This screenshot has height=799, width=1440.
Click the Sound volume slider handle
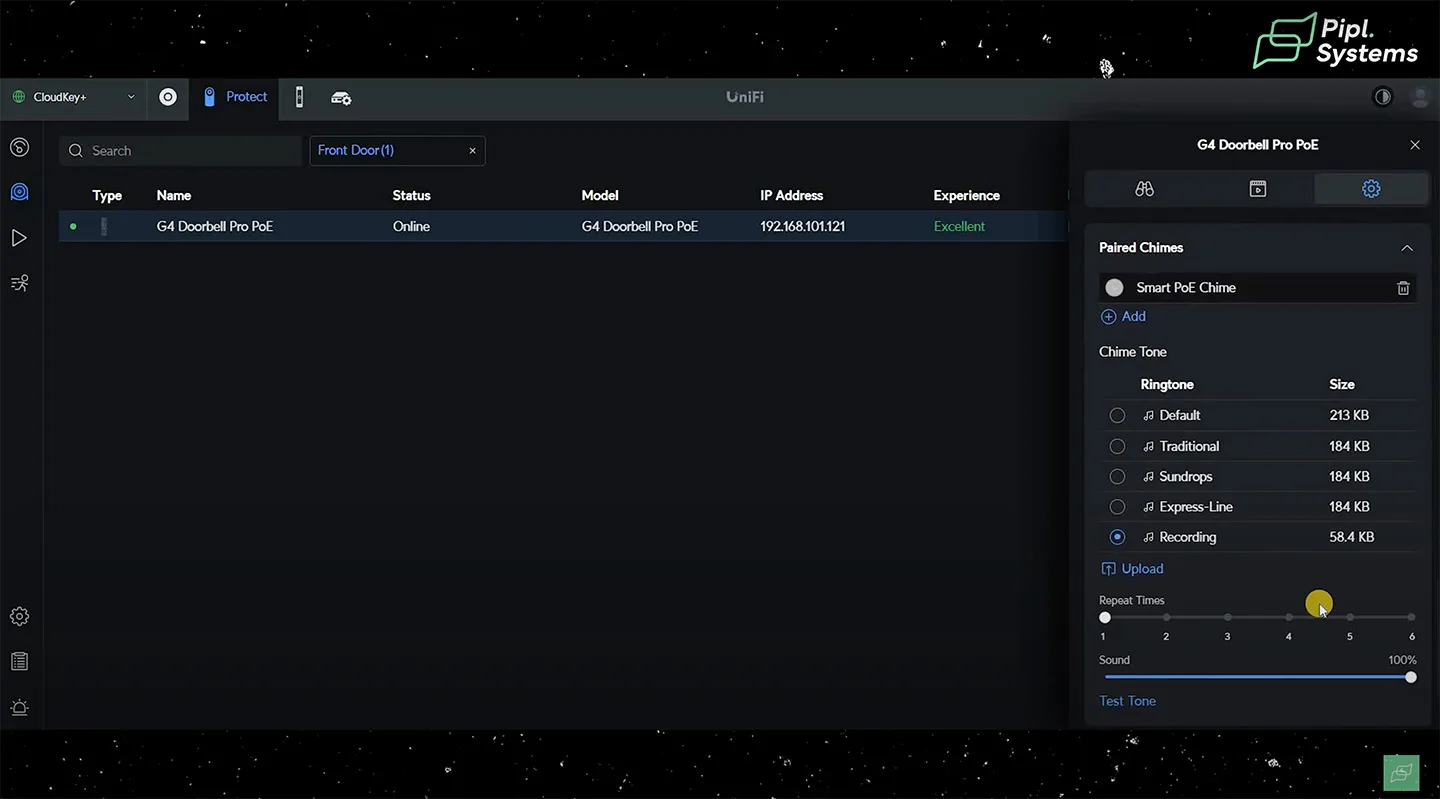(x=1410, y=677)
